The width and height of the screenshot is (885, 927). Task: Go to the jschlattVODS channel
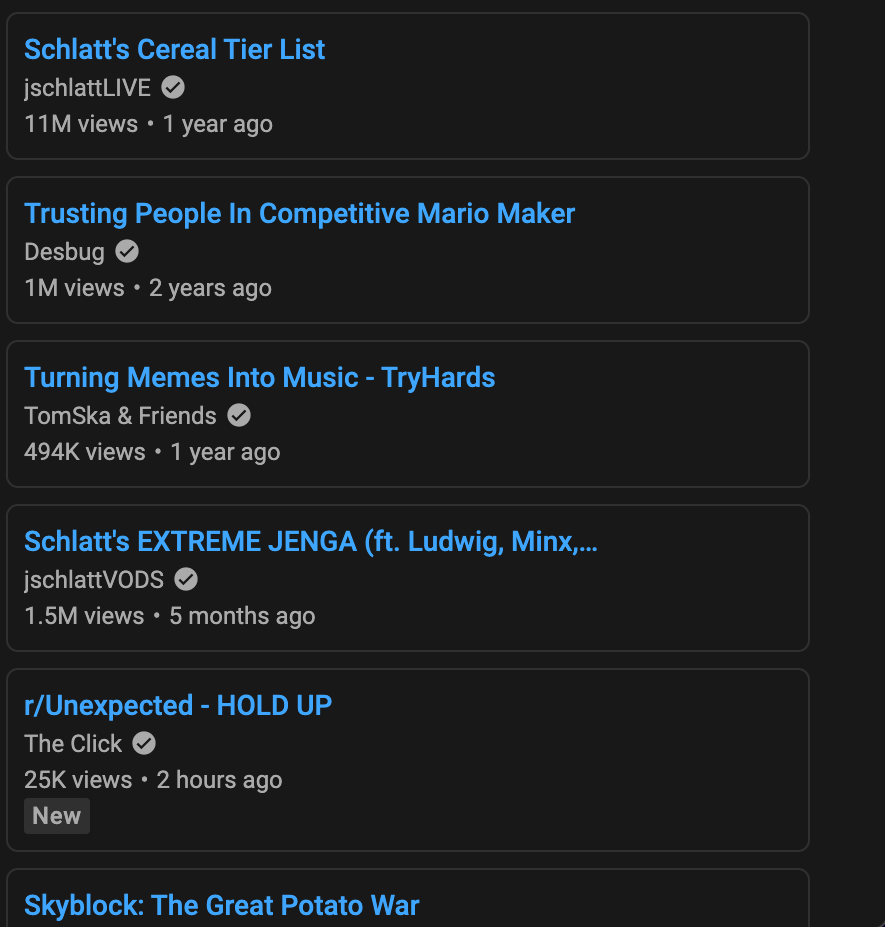pyautogui.click(x=94, y=580)
